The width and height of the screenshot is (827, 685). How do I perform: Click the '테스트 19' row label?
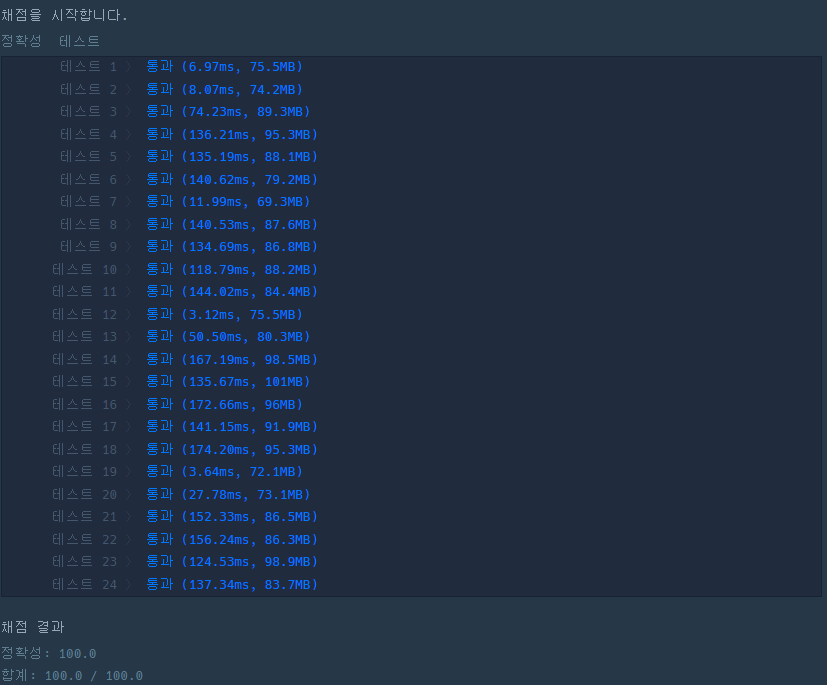[x=84, y=471]
